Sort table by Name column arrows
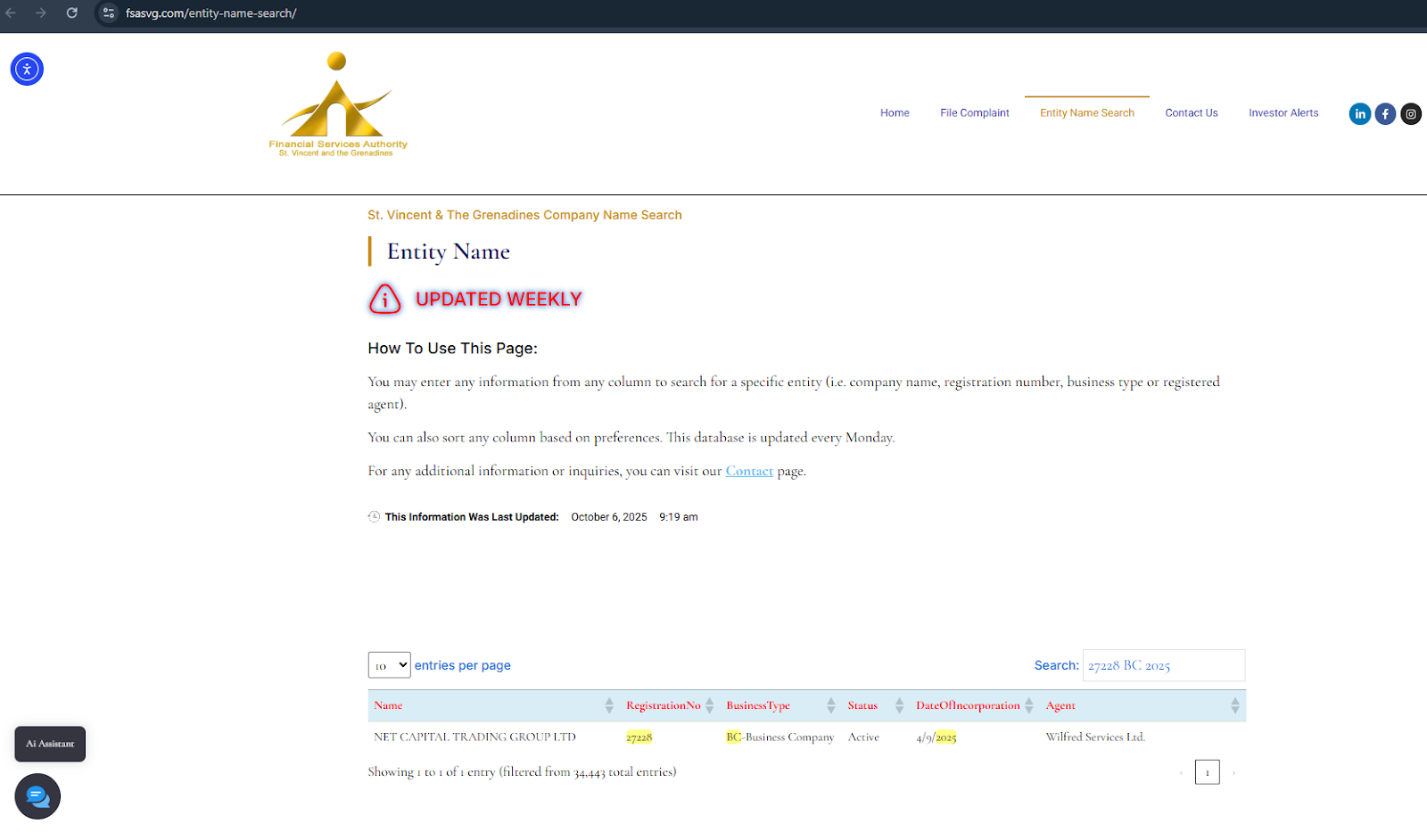Image resolution: width=1427 pixels, height=840 pixels. coord(609,705)
